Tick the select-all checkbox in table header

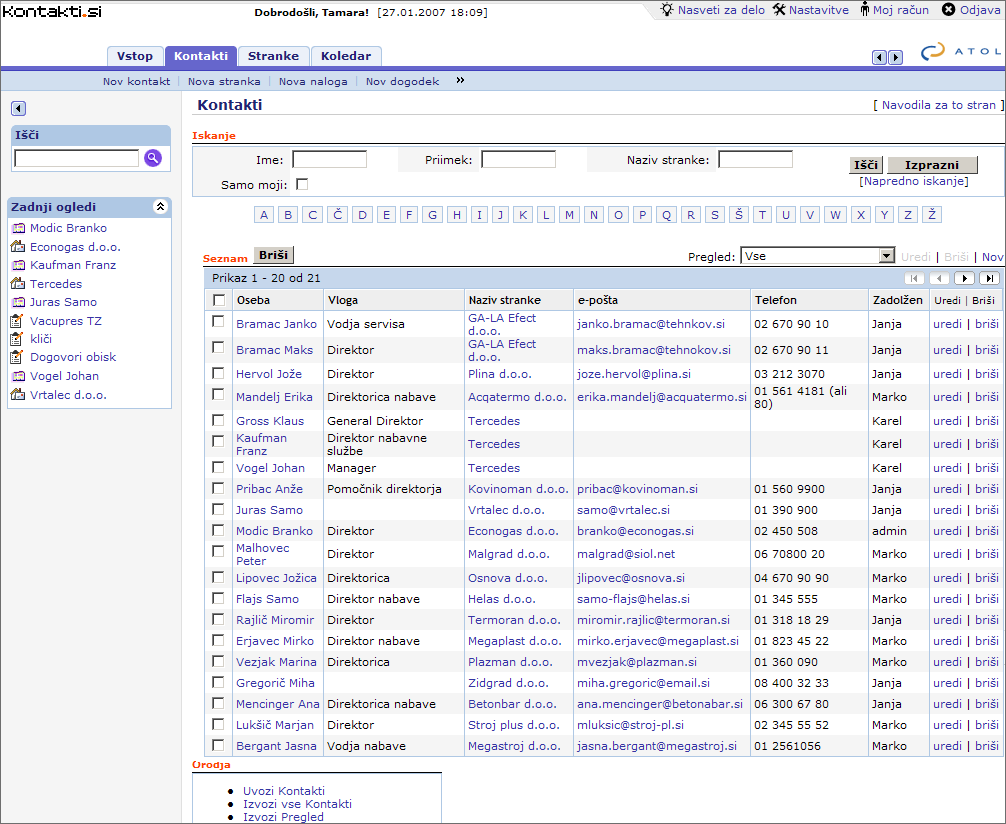click(219, 300)
